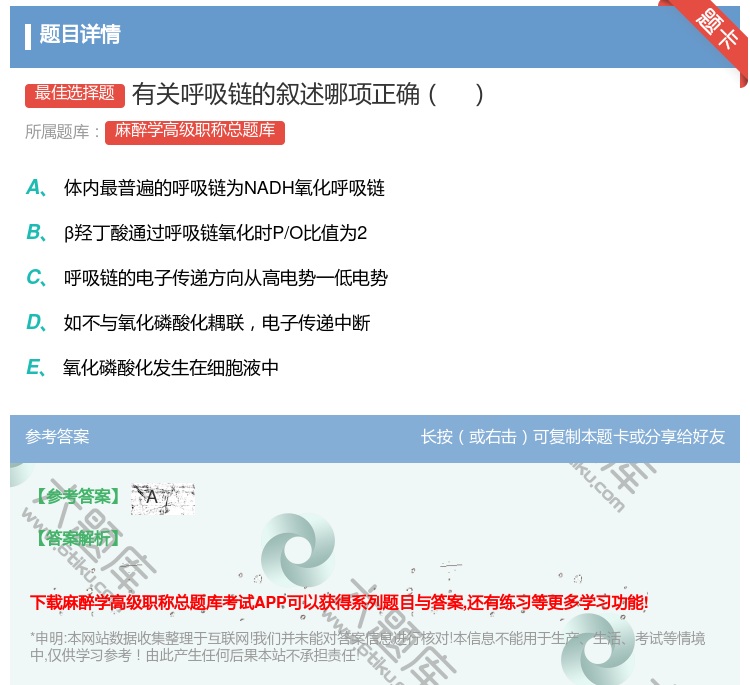Click the option letter B、
This screenshot has width=750, height=685.
(x=37, y=233)
